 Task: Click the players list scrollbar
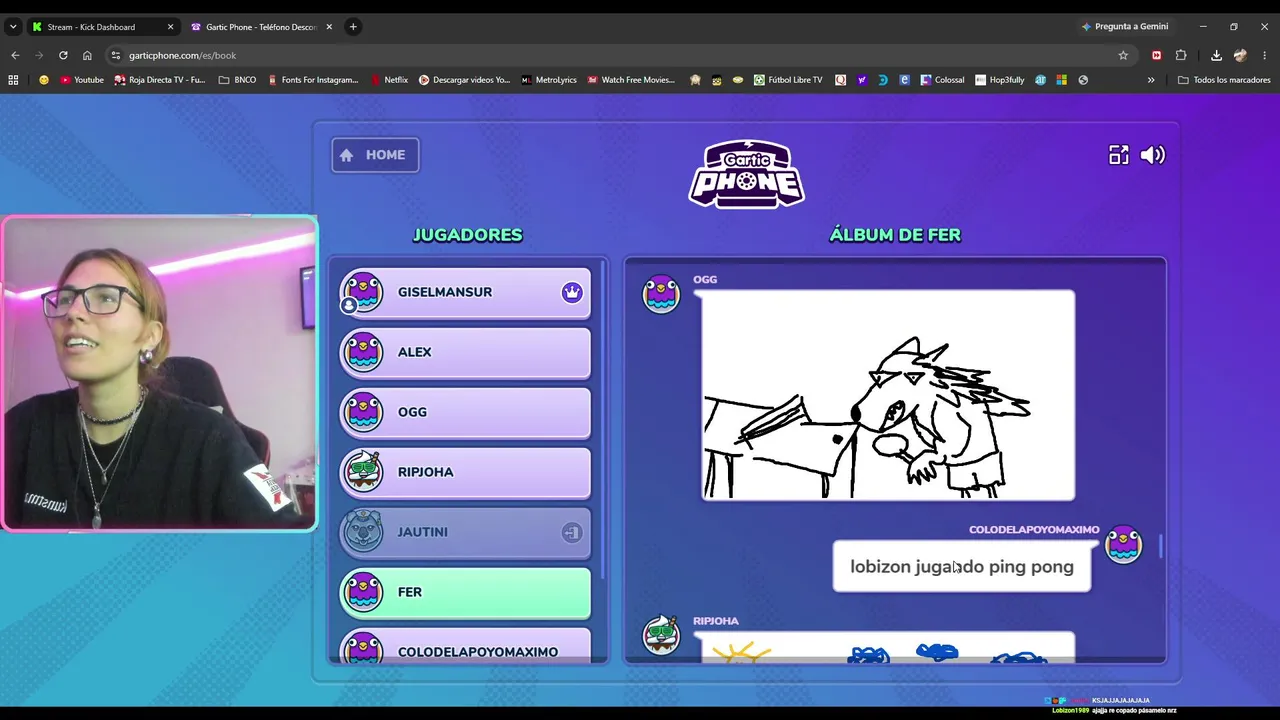(x=603, y=420)
